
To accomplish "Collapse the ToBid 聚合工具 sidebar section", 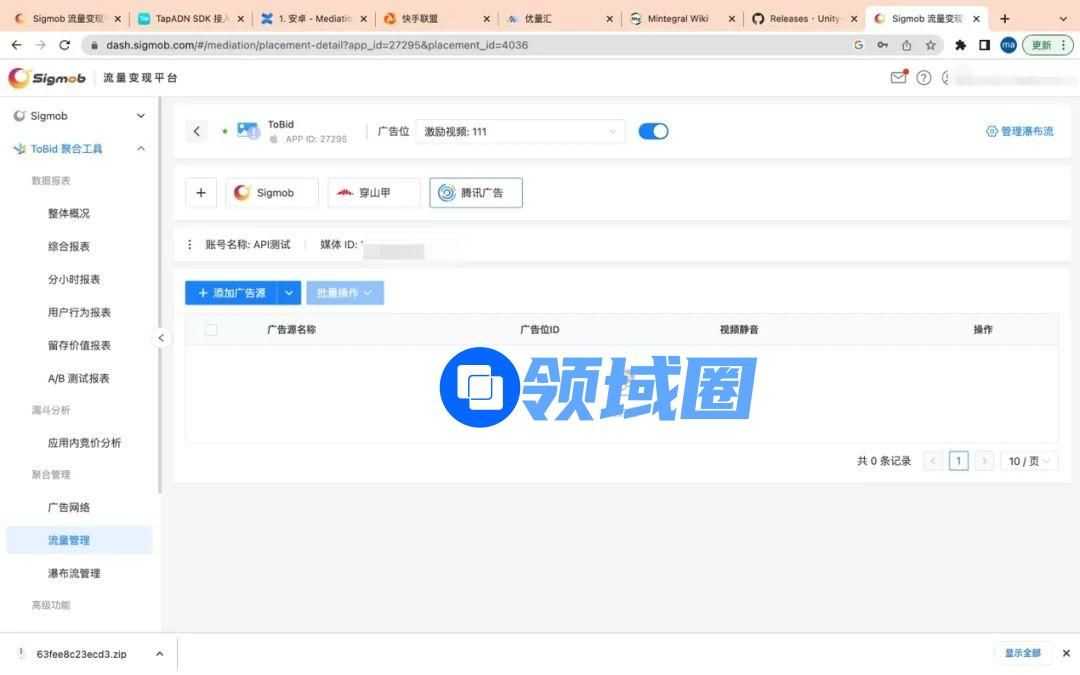I will coord(140,149).
